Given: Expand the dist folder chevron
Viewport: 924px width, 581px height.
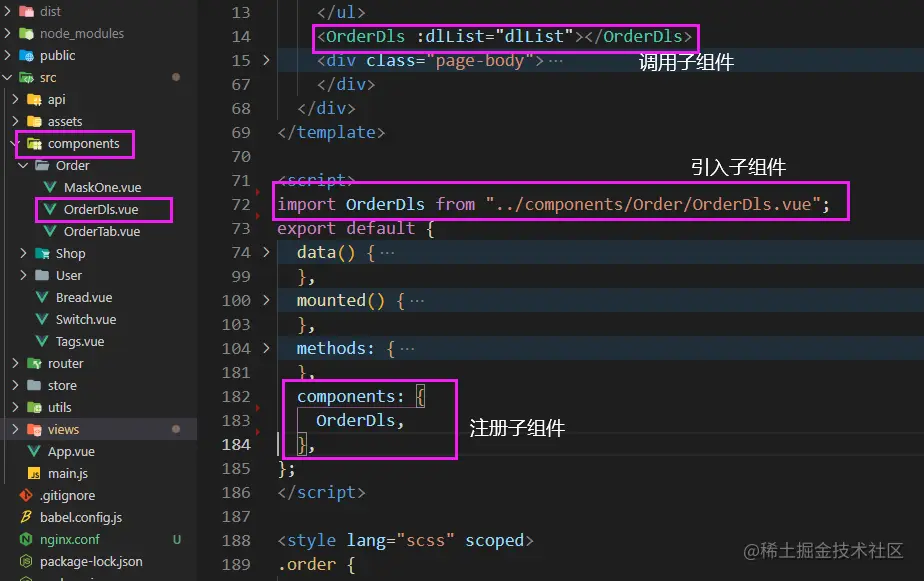Looking at the screenshot, I should click(x=8, y=11).
